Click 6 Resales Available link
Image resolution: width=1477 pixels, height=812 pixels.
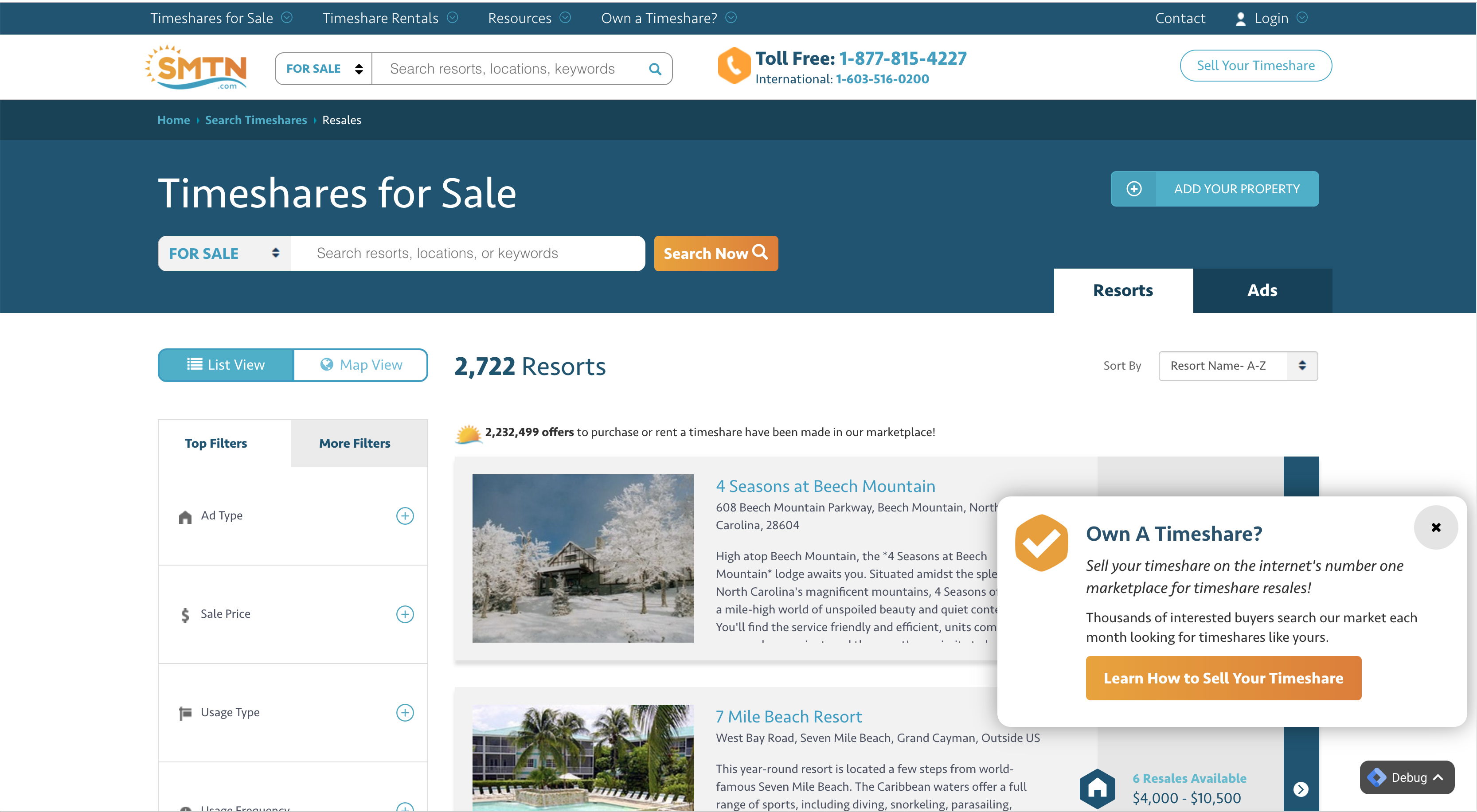[1189, 778]
